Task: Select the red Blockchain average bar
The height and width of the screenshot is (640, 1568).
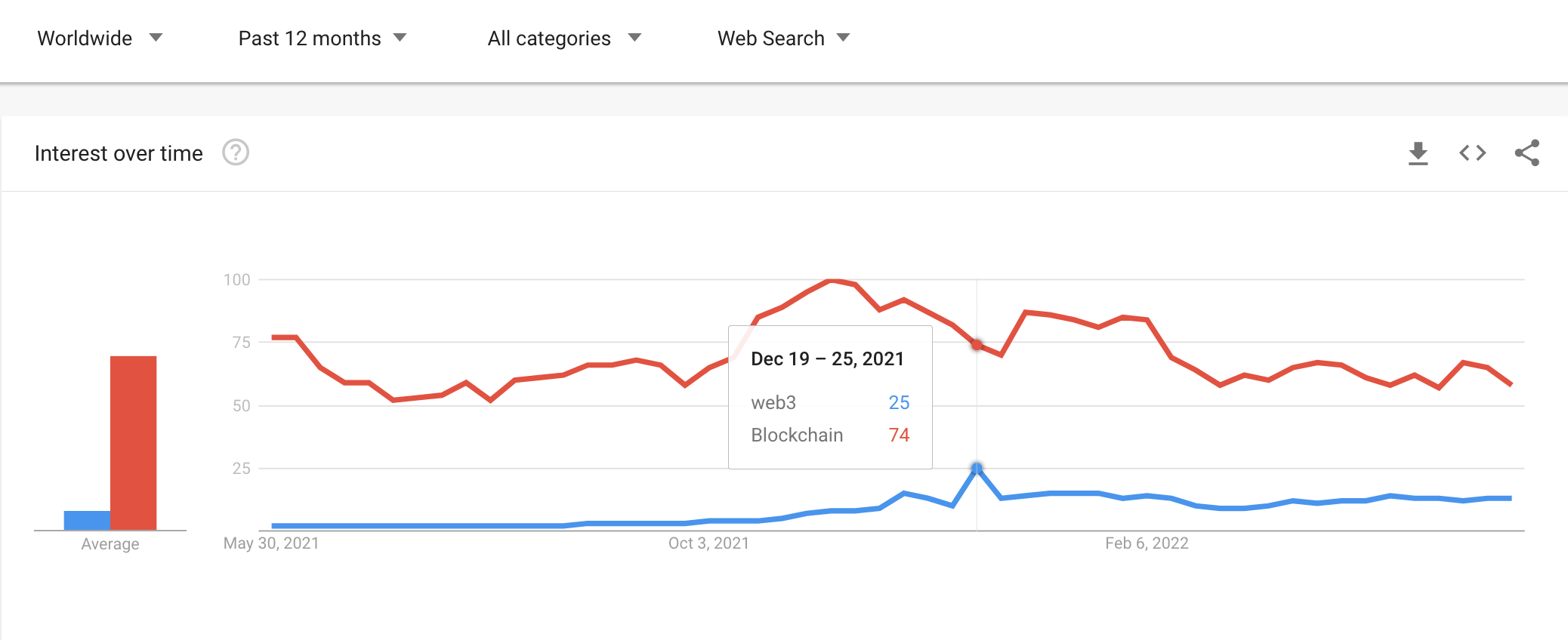Action: 133,443
